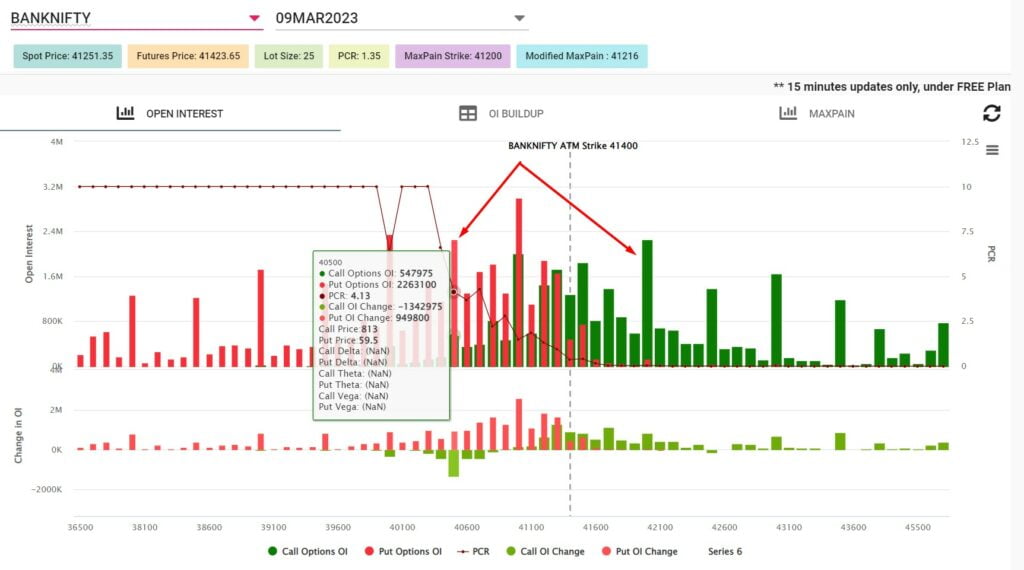The height and width of the screenshot is (570, 1024).
Task: Open the chart hamburger menu icon
Action: tap(992, 150)
